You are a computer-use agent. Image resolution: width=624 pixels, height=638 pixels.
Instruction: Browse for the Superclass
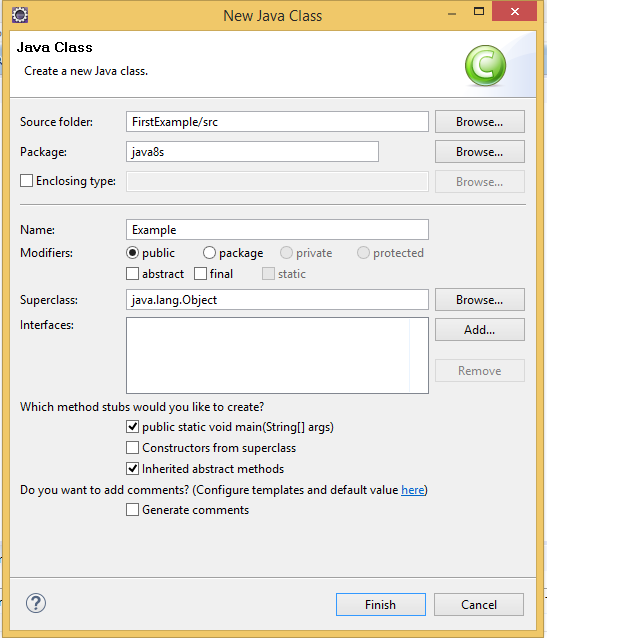(x=480, y=300)
